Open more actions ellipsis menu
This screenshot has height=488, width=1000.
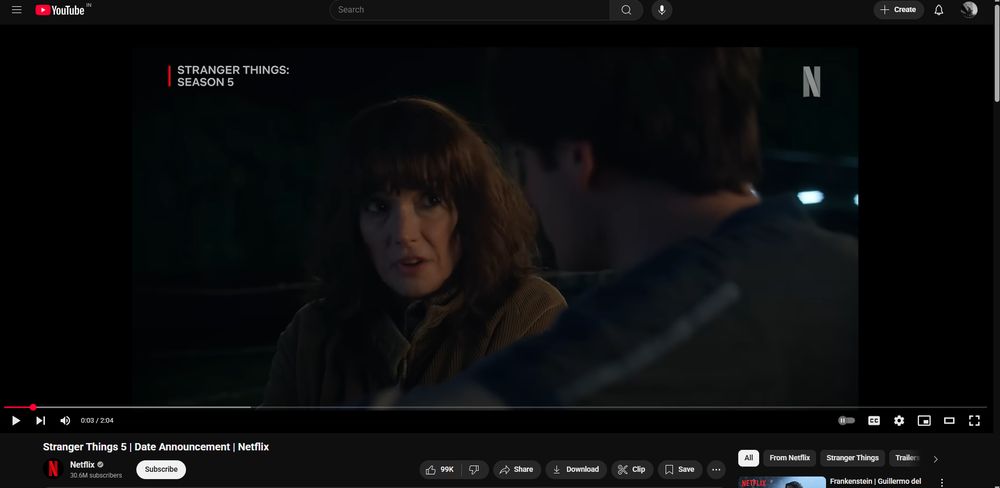716,470
